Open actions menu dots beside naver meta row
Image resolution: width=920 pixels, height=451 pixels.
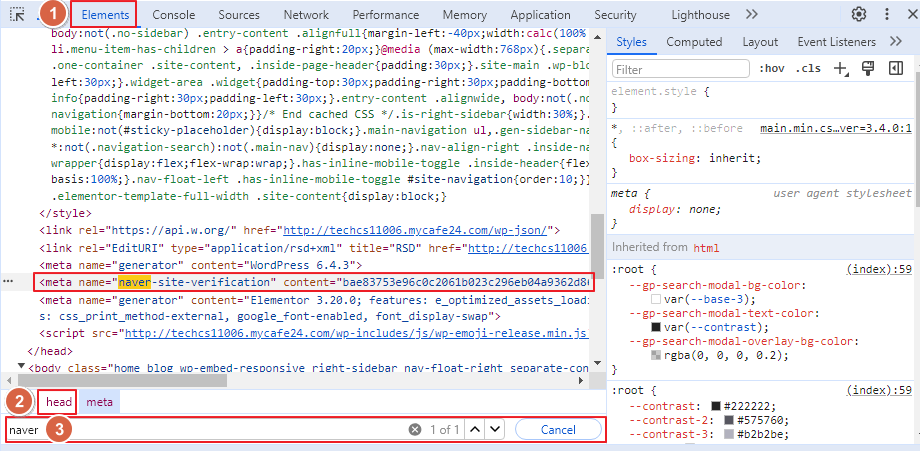click(x=8, y=282)
